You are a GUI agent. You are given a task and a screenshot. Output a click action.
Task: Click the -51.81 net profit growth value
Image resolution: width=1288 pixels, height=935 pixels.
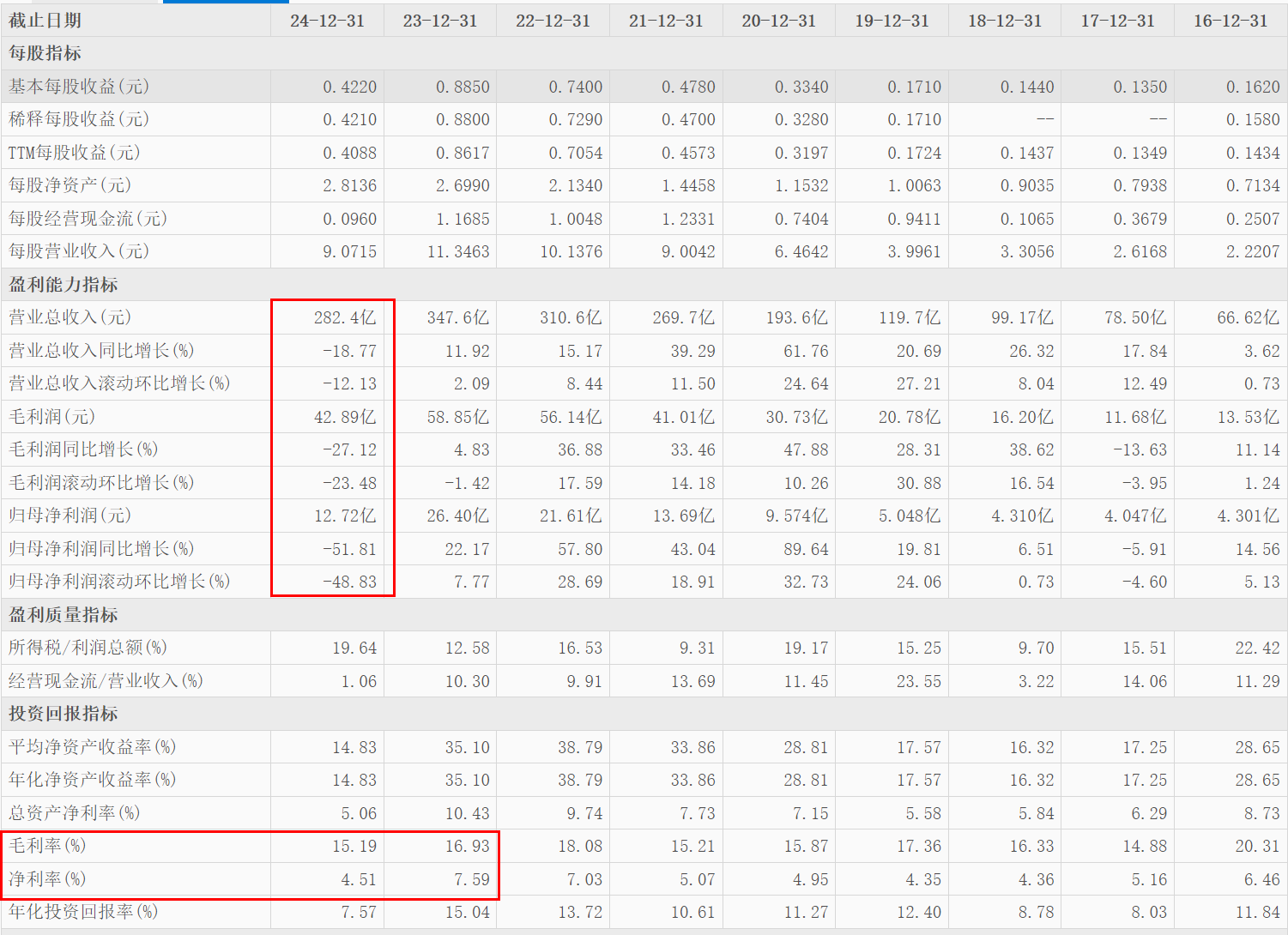(x=350, y=550)
